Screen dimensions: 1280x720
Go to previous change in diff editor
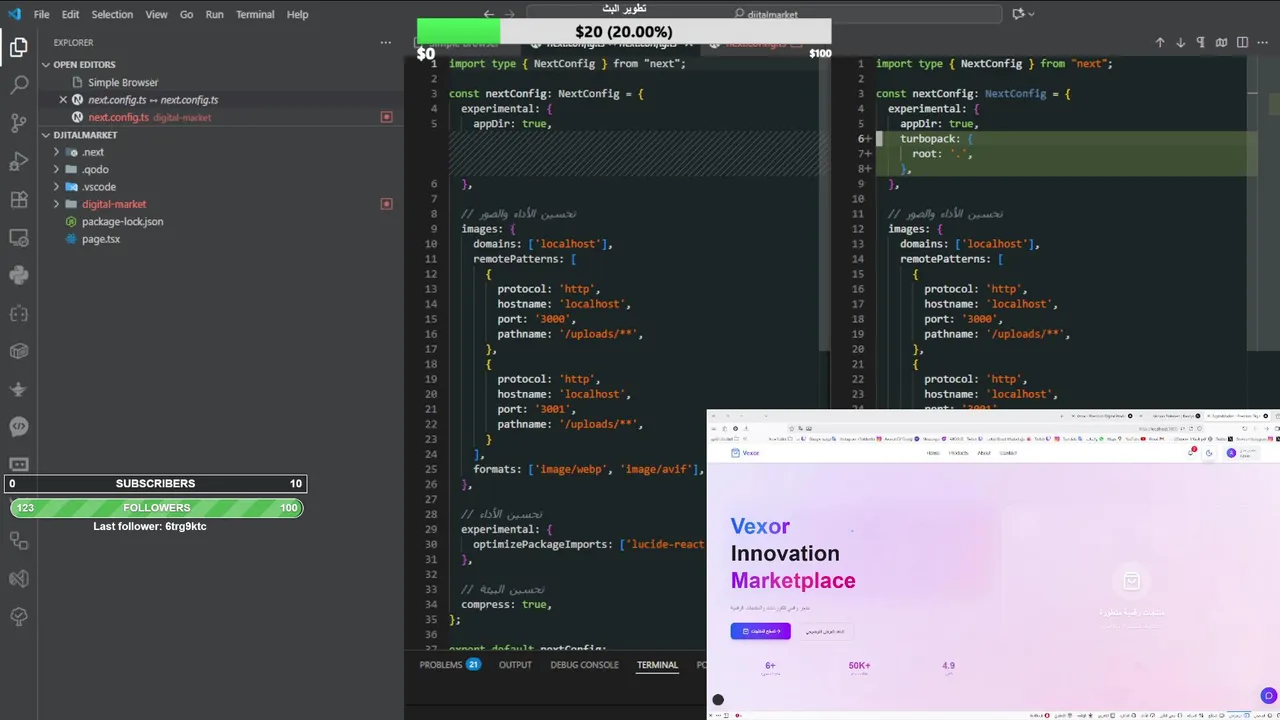pyautogui.click(x=1160, y=42)
